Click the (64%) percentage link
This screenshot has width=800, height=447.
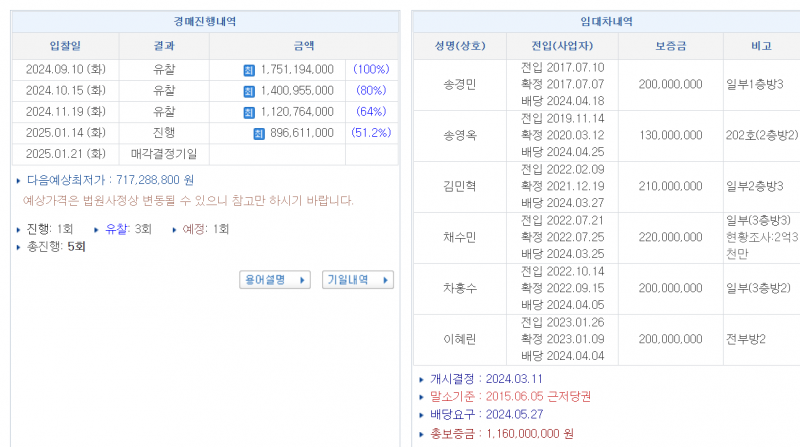[371, 112]
